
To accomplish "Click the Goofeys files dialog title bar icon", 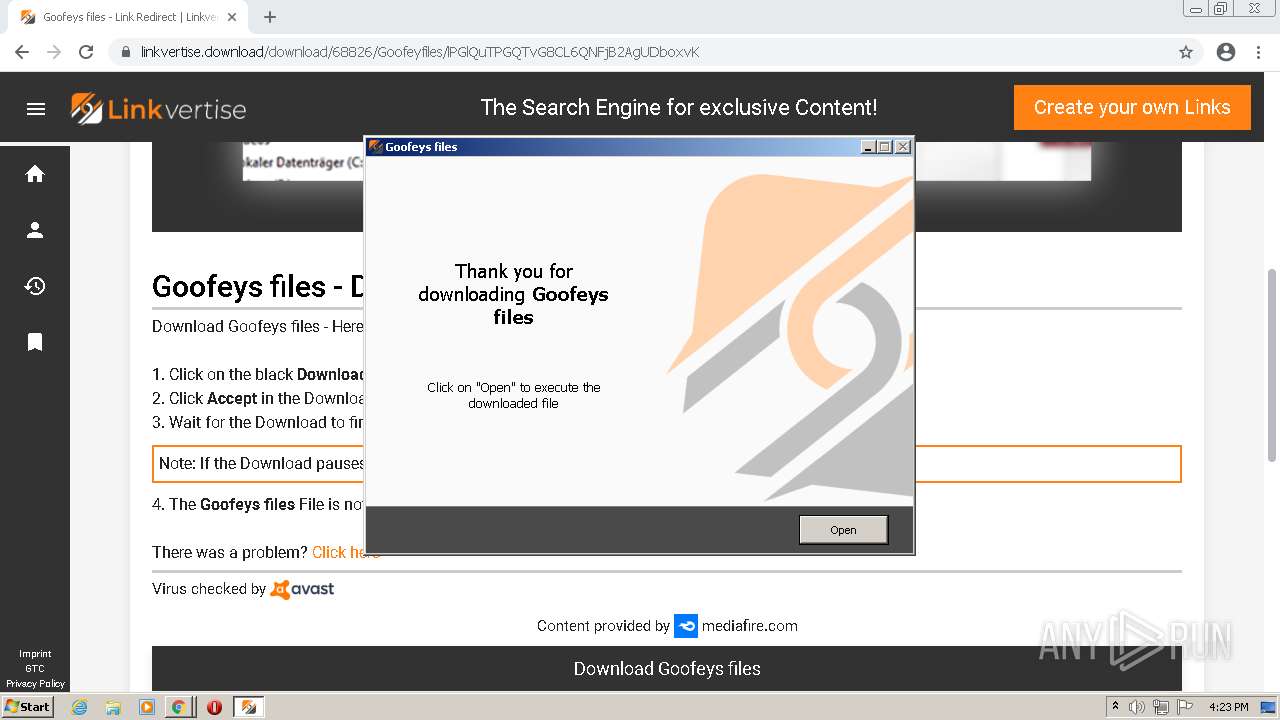I will coord(376,147).
